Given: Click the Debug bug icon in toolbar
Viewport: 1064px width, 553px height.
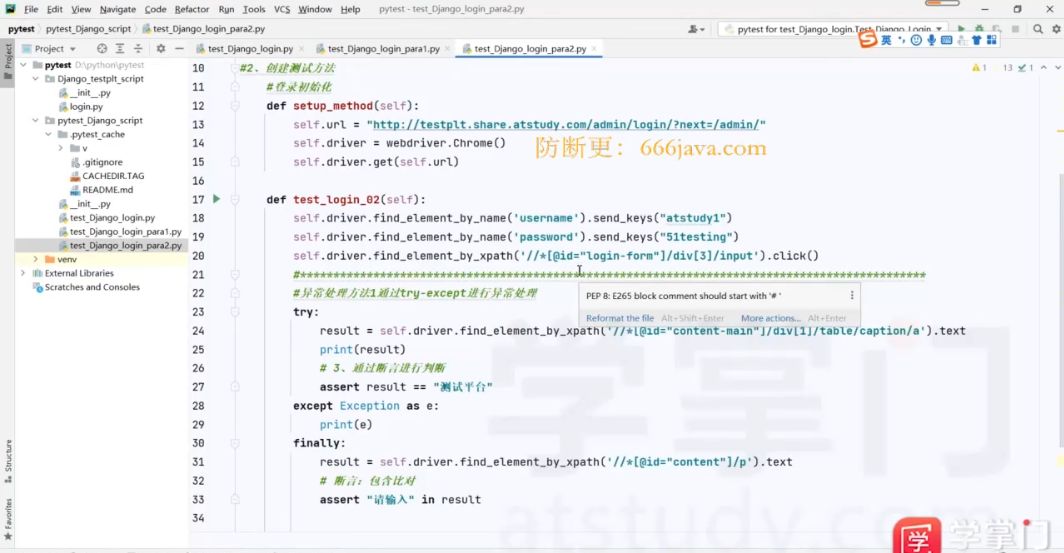Looking at the screenshot, I should click(x=979, y=29).
